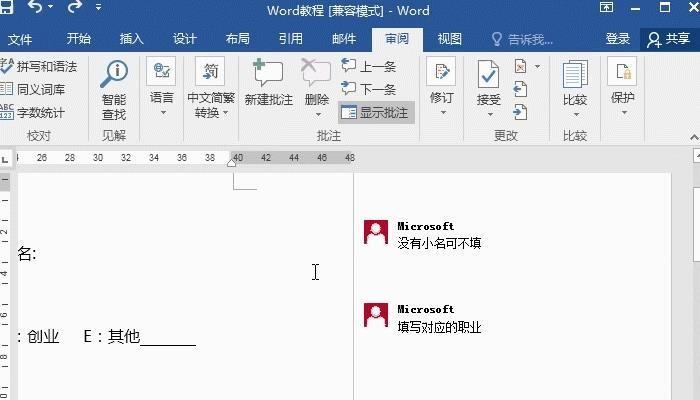Click 智能查找 magnifier icon
The height and width of the screenshot is (400, 700).
[x=114, y=74]
